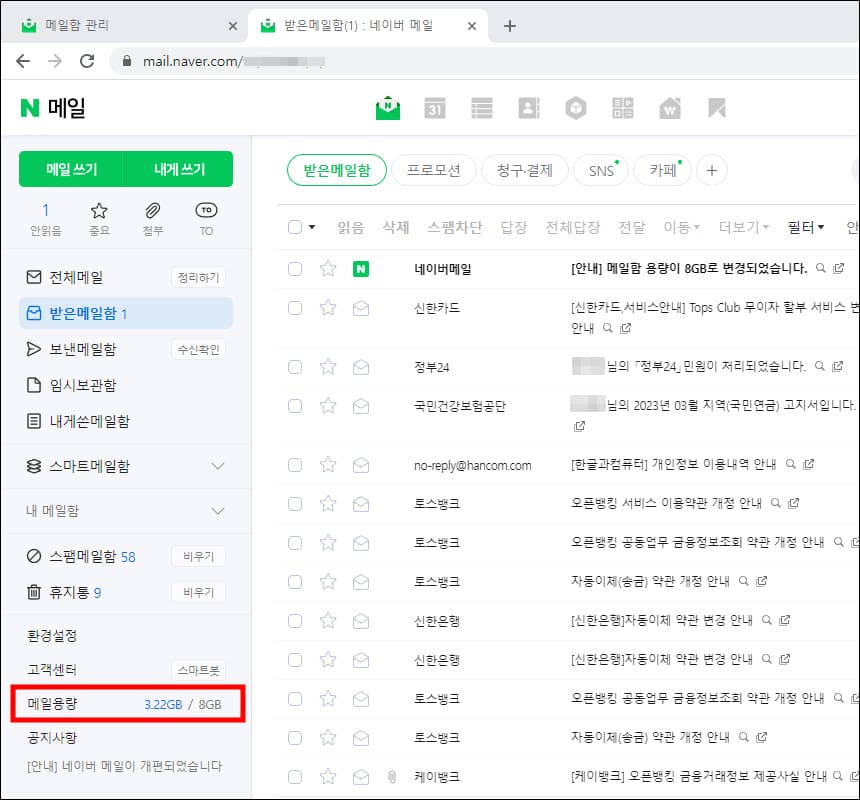Show starred important mail filter

click(99, 218)
